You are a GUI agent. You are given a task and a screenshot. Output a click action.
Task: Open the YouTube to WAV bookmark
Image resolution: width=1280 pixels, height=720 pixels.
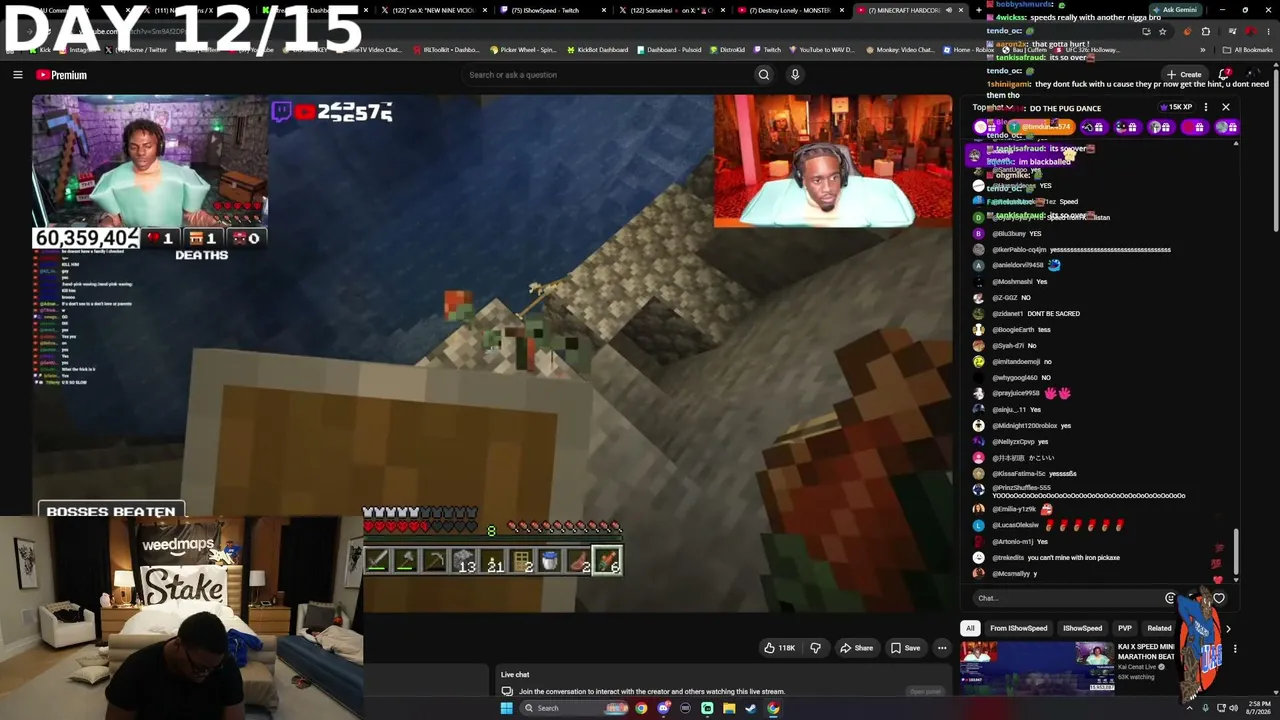pyautogui.click(x=822, y=50)
